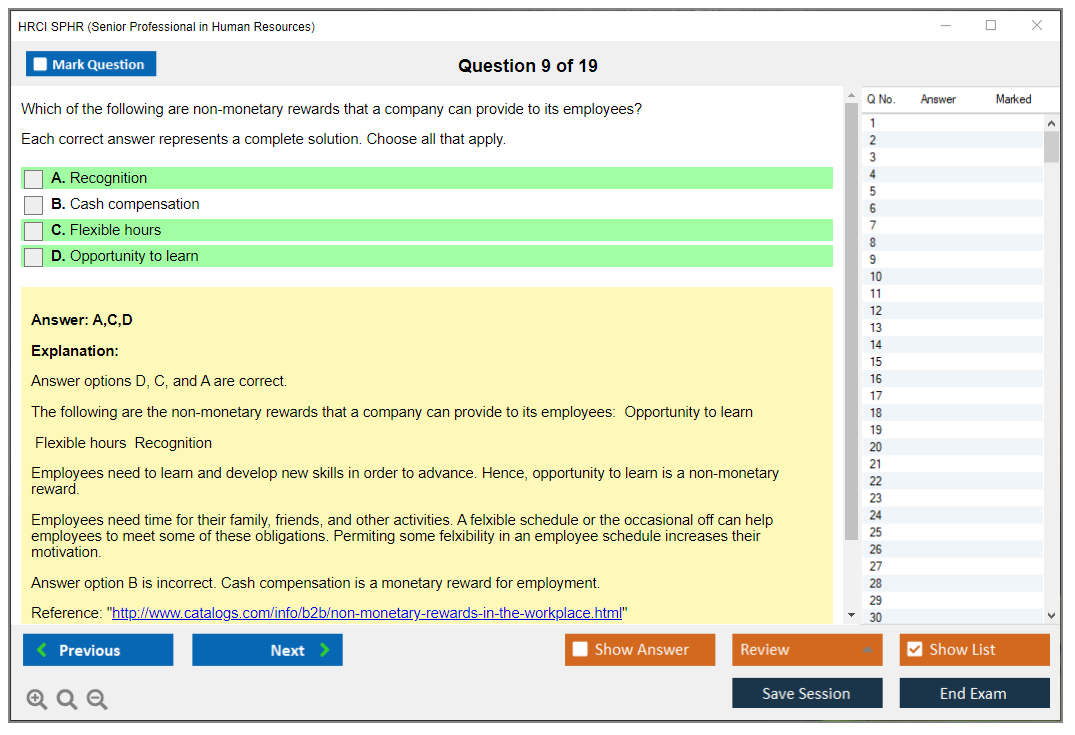Click explanation pane scroll-down arrow
This screenshot has height=735, width=1075.
[851, 615]
